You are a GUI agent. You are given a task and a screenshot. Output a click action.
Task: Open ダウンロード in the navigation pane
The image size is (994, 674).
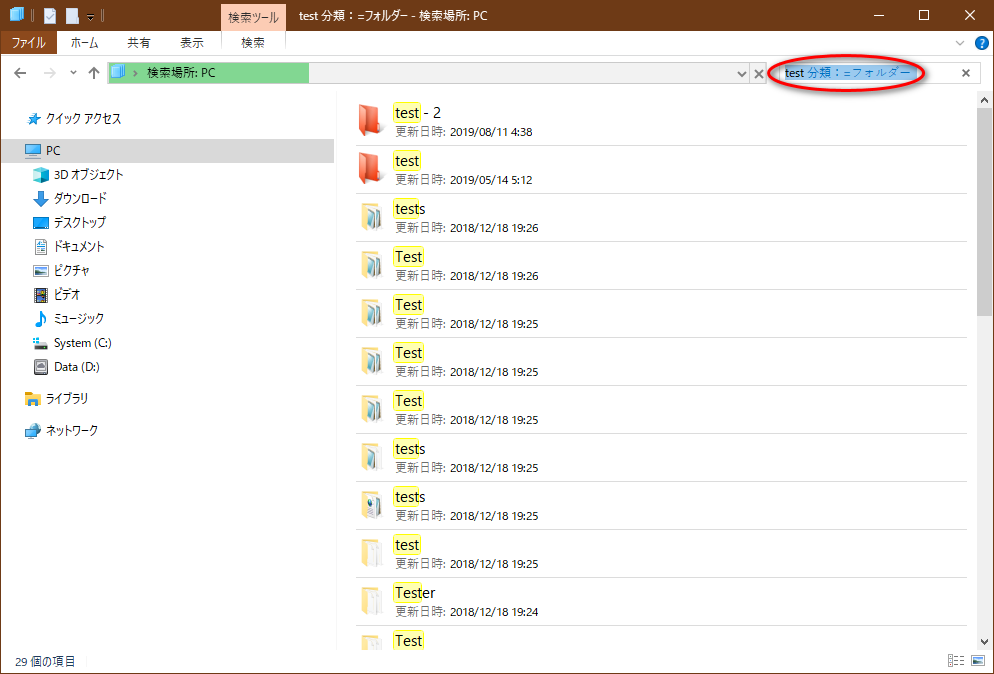pyautogui.click(x=80, y=198)
